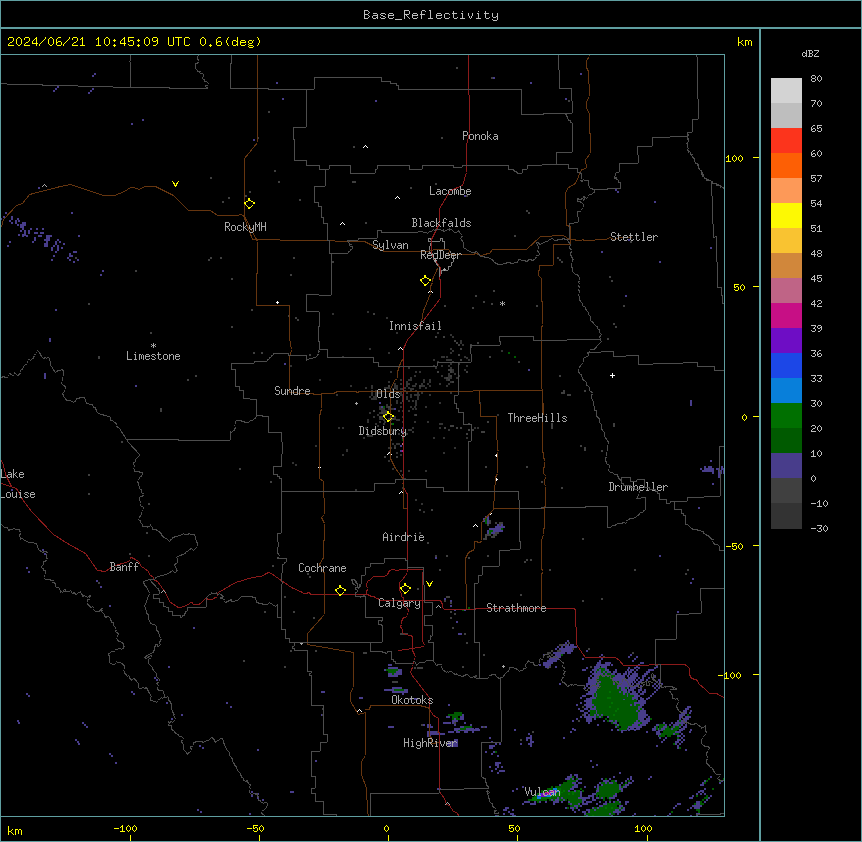Click the Lake Louise label

(x=18, y=484)
